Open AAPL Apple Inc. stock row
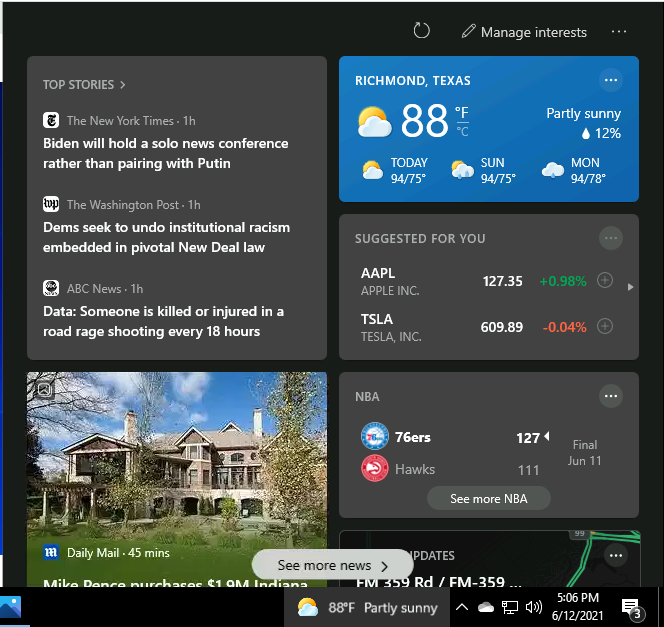This screenshot has width=664, height=627. point(487,281)
